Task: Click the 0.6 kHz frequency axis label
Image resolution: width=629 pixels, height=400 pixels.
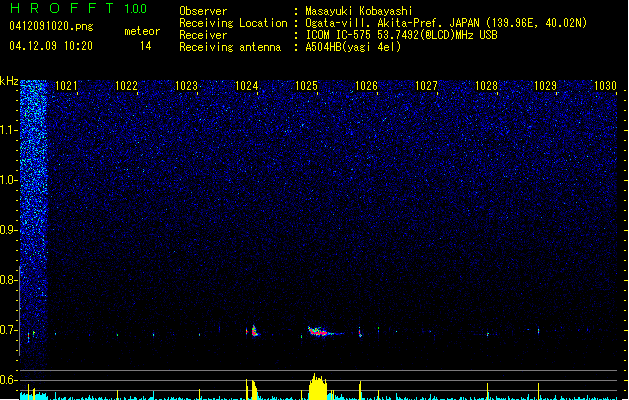Action: point(8,380)
